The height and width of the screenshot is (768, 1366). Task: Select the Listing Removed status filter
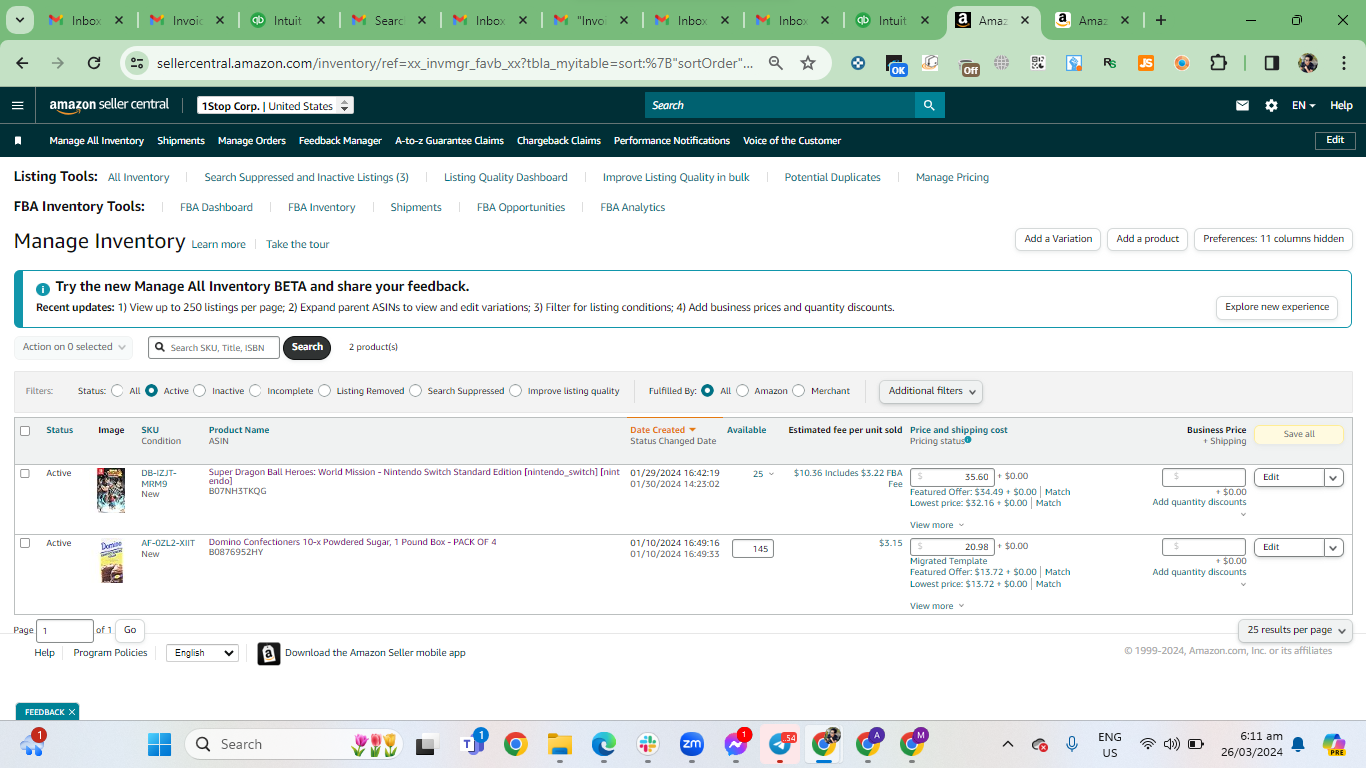325,391
